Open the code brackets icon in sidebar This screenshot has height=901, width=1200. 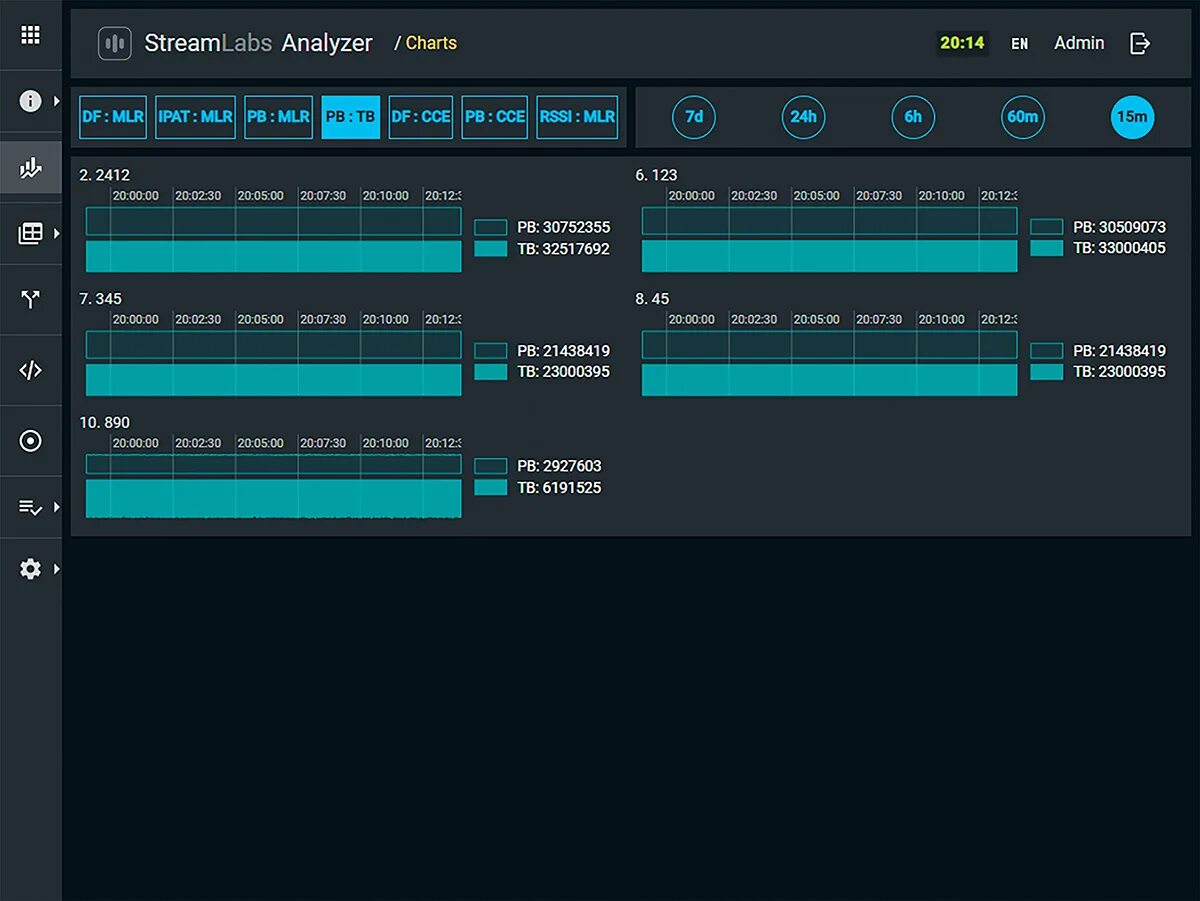(x=30, y=370)
